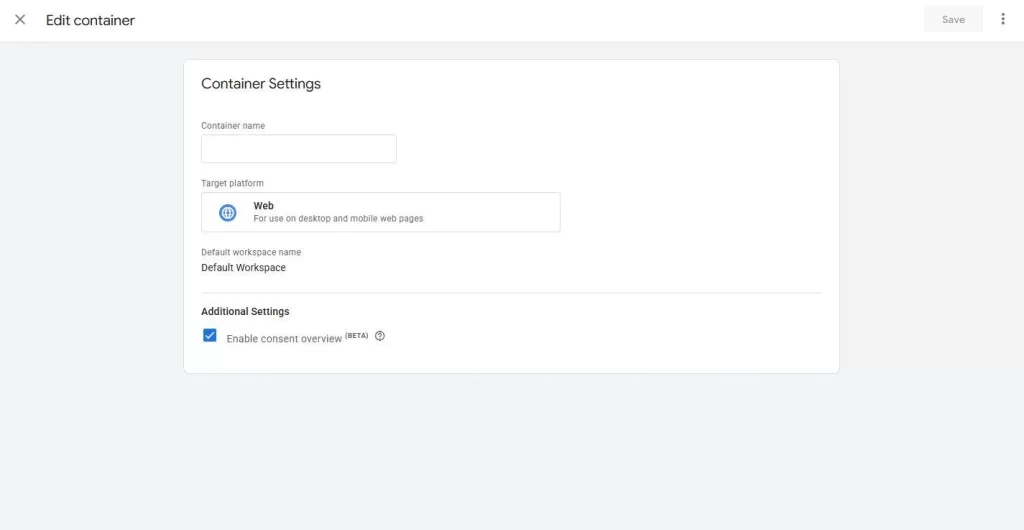This screenshot has width=1024, height=530.
Task: Click the Default workspace name label
Action: [251, 253]
